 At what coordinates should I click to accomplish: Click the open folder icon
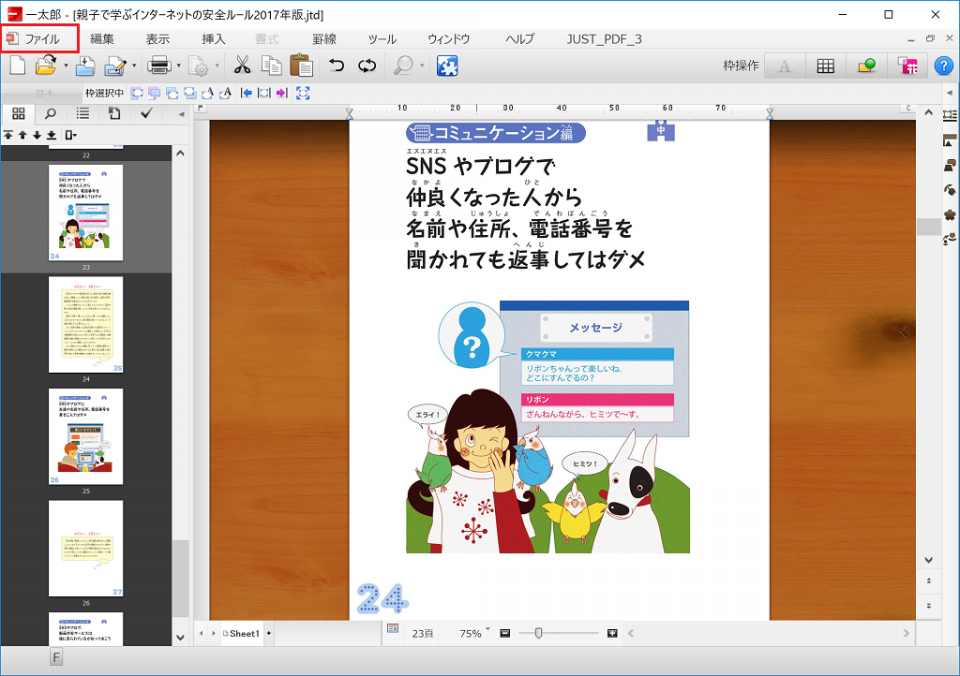click(46, 65)
